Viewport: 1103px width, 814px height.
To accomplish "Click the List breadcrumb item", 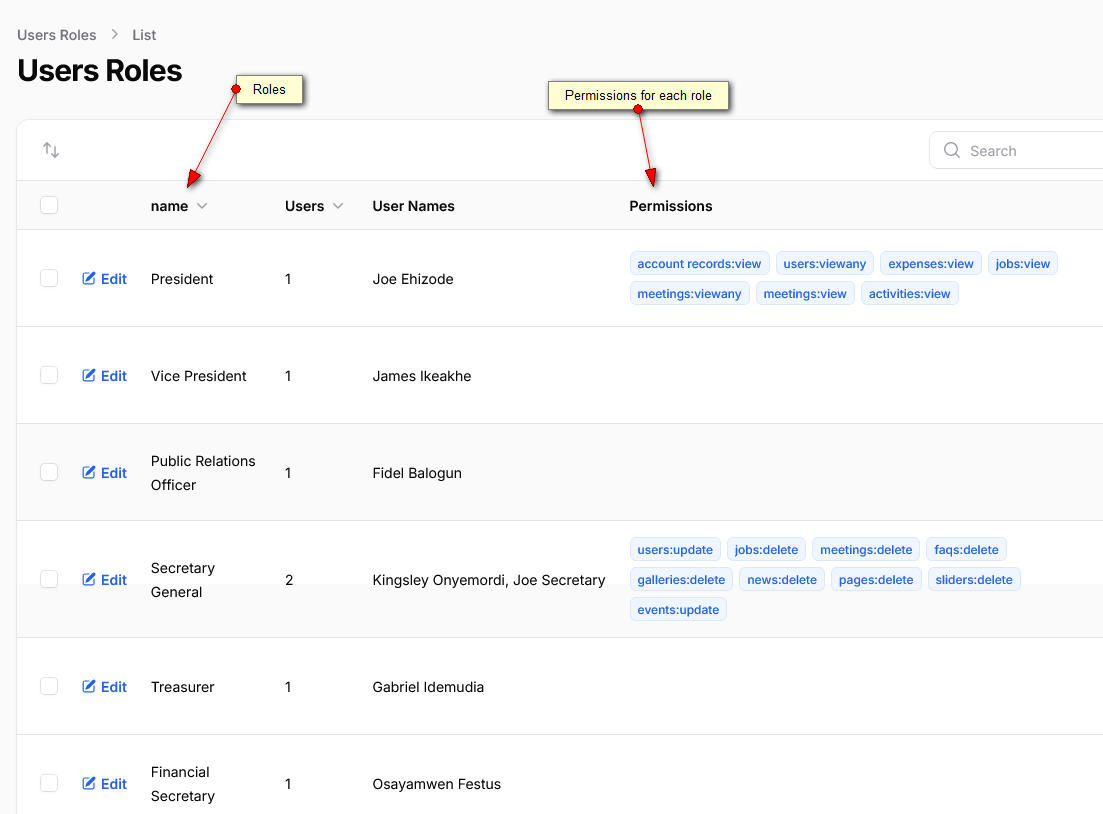I will pyautogui.click(x=144, y=35).
